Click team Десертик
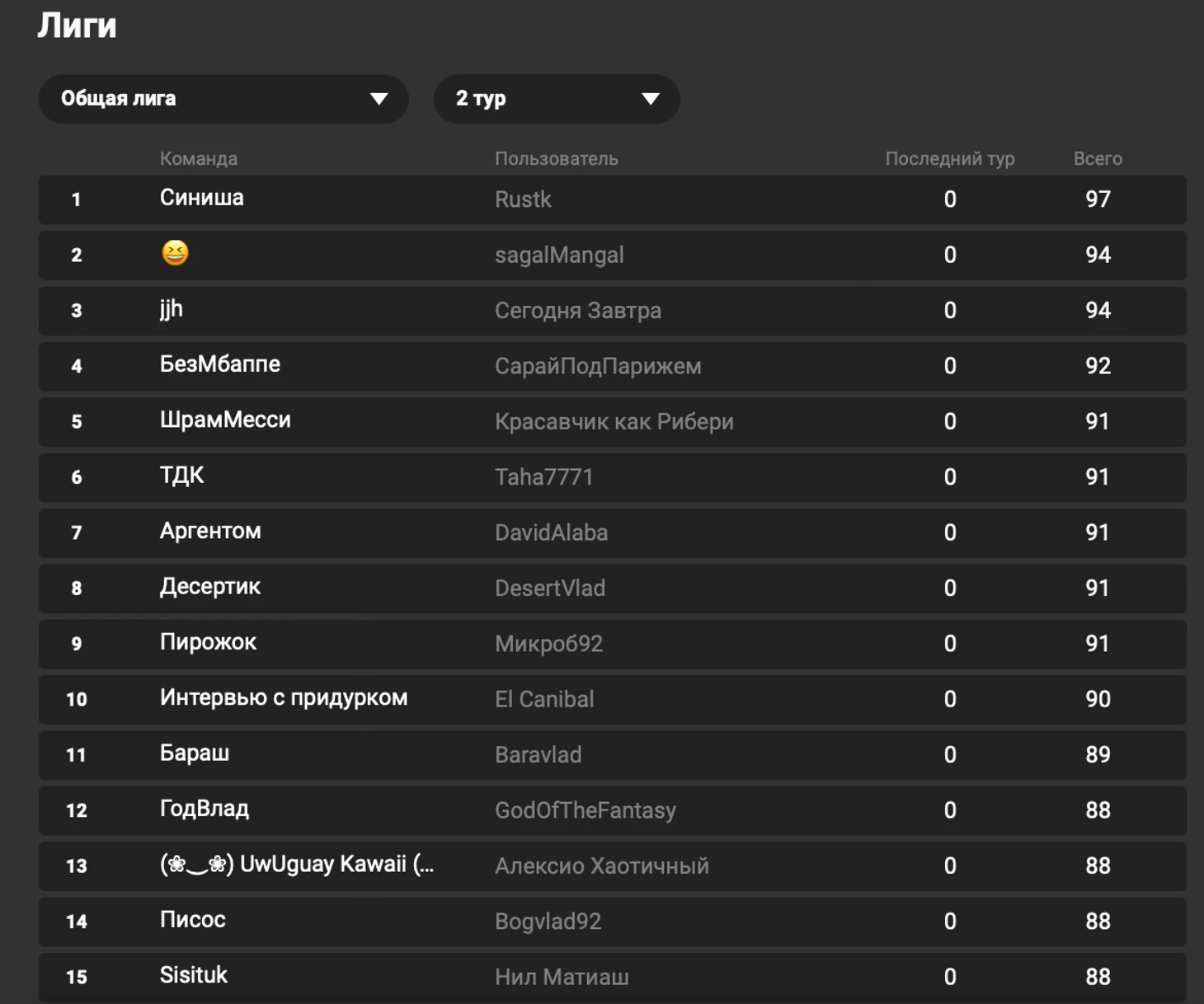 point(210,587)
